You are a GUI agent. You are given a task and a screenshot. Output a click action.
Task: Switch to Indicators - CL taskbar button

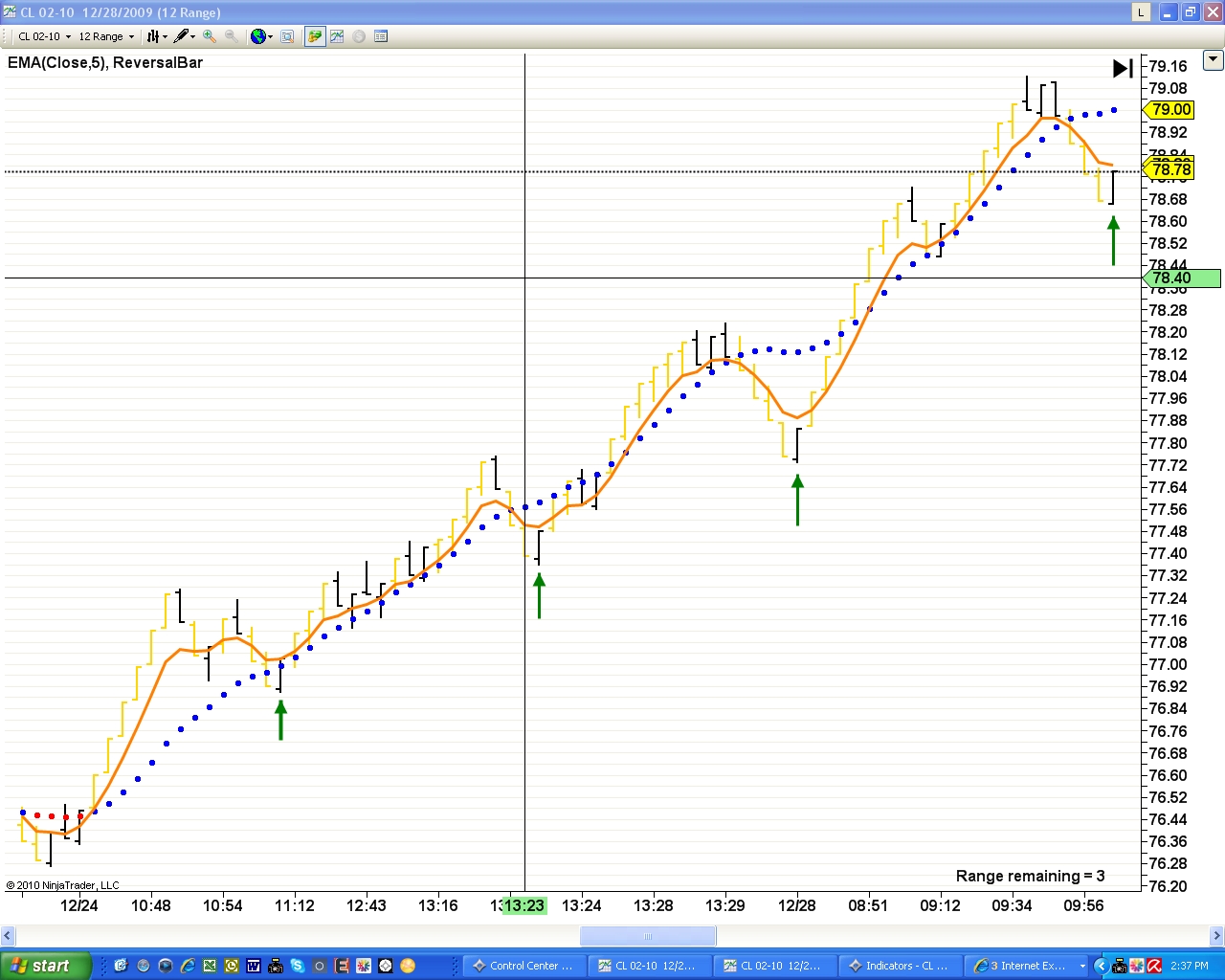[x=900, y=966]
